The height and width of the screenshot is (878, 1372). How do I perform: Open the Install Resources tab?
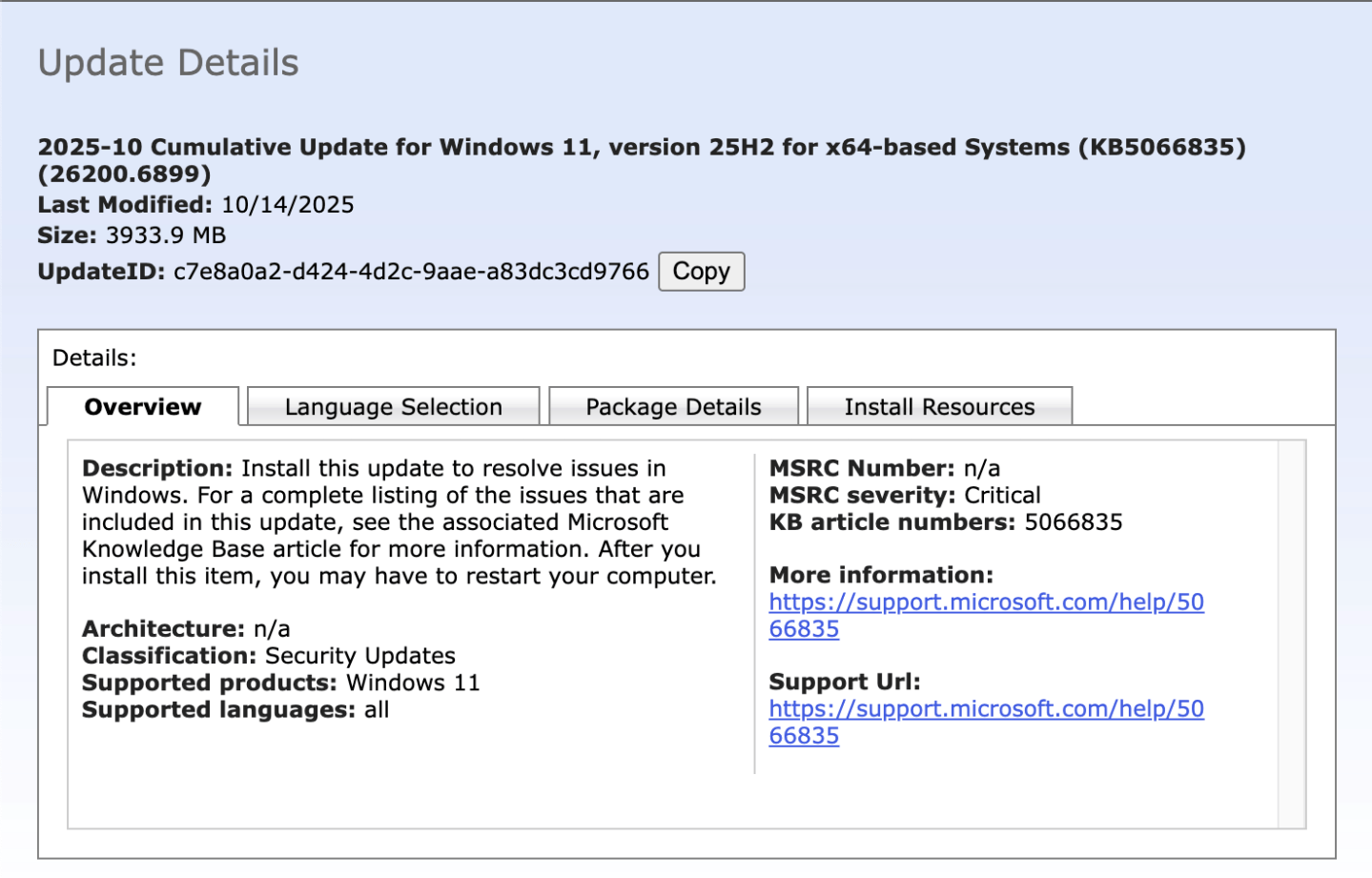pyautogui.click(x=939, y=407)
